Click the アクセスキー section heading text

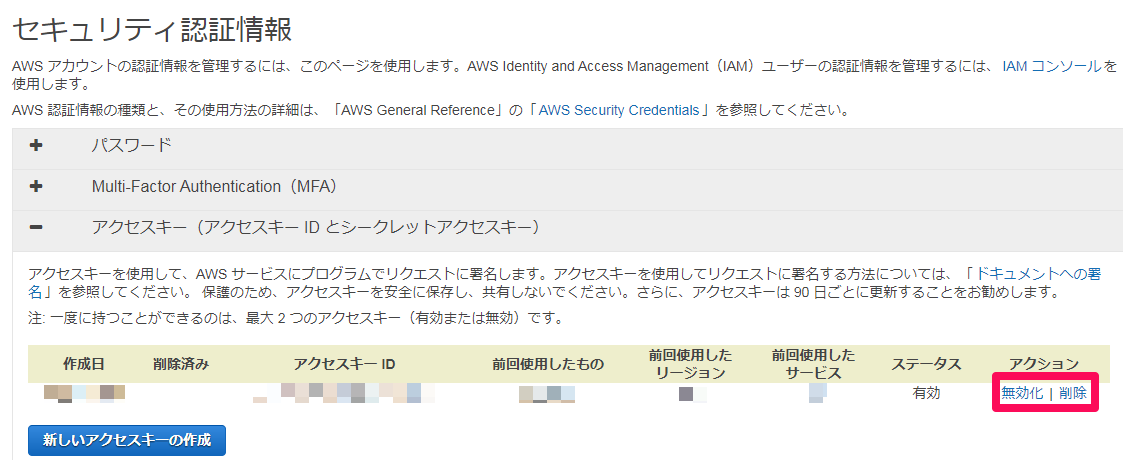click(x=316, y=228)
